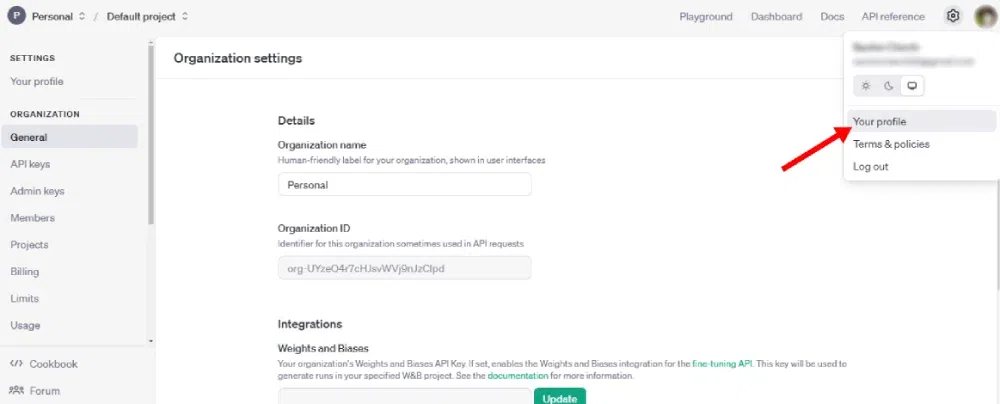Image resolution: width=1000 pixels, height=404 pixels.
Task: Switch to light theme
Action: pyautogui.click(x=866, y=86)
